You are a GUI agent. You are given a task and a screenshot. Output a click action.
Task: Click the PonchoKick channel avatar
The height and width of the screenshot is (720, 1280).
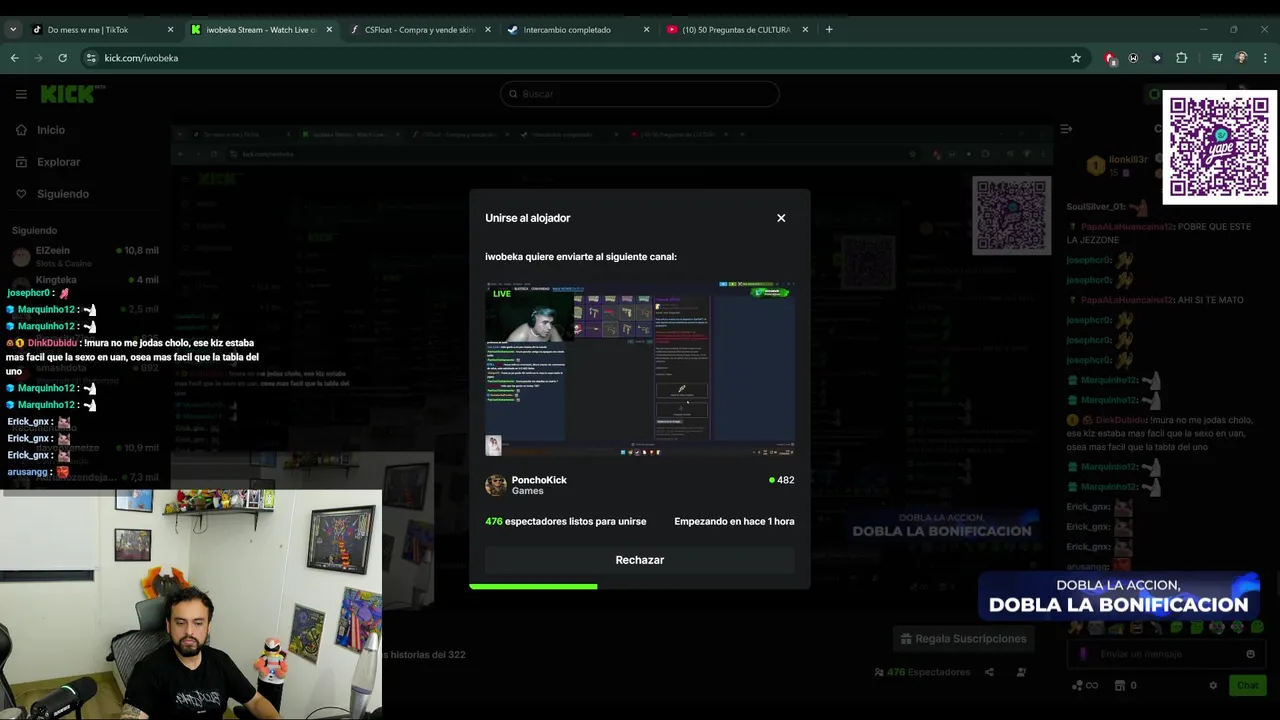[x=496, y=485]
